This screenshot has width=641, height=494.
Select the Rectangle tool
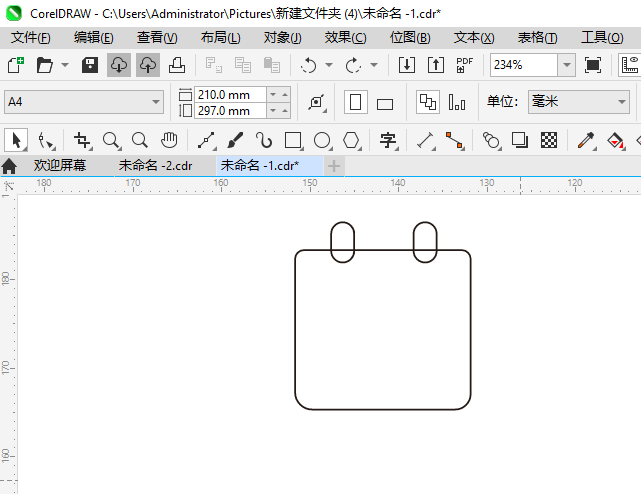294,141
